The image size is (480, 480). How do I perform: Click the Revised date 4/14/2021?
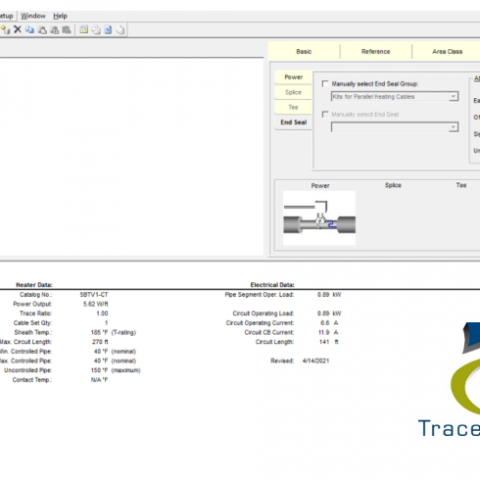(316, 361)
